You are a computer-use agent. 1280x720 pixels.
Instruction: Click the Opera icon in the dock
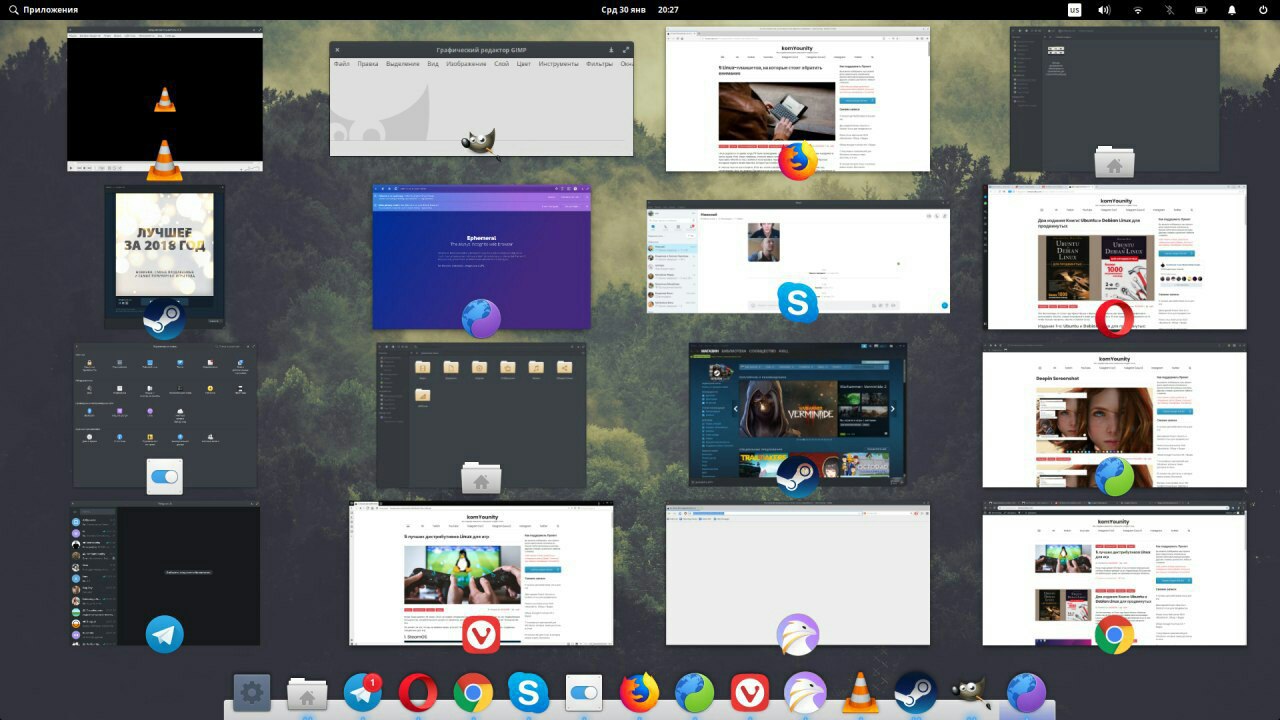tap(418, 692)
